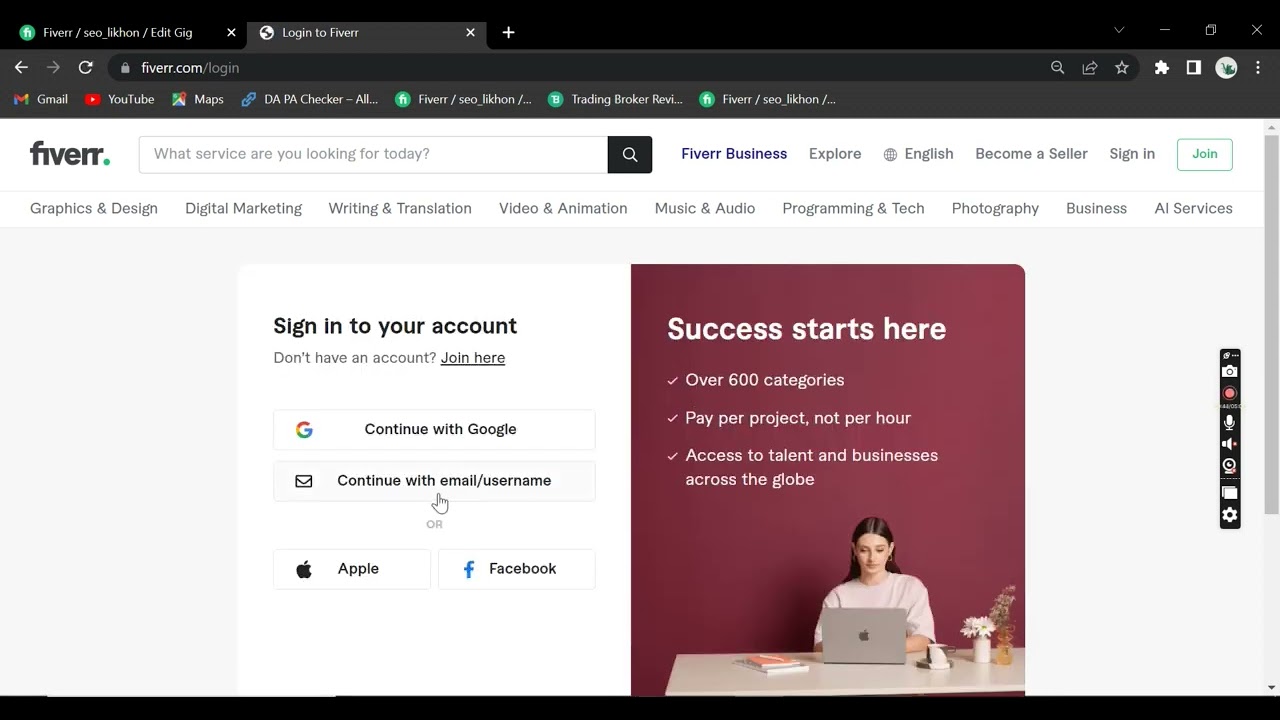The image size is (1280, 720).
Task: Click the site padlock icon in address bar
Action: tap(125, 68)
